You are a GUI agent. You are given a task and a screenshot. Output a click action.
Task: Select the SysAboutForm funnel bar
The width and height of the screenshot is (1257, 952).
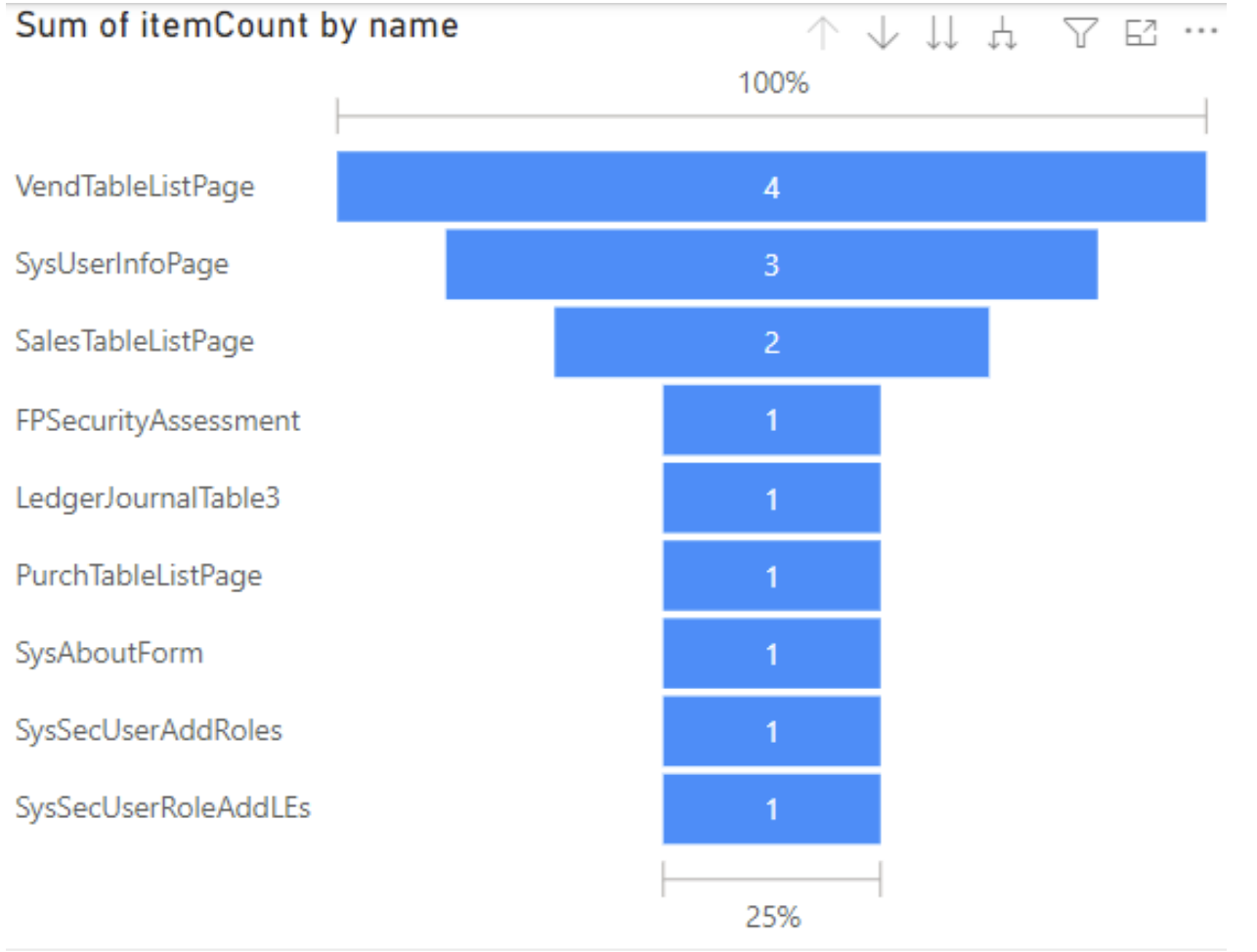point(771,653)
